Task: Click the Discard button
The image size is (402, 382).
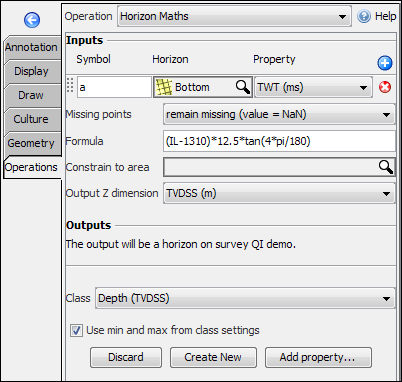Action: [x=126, y=357]
